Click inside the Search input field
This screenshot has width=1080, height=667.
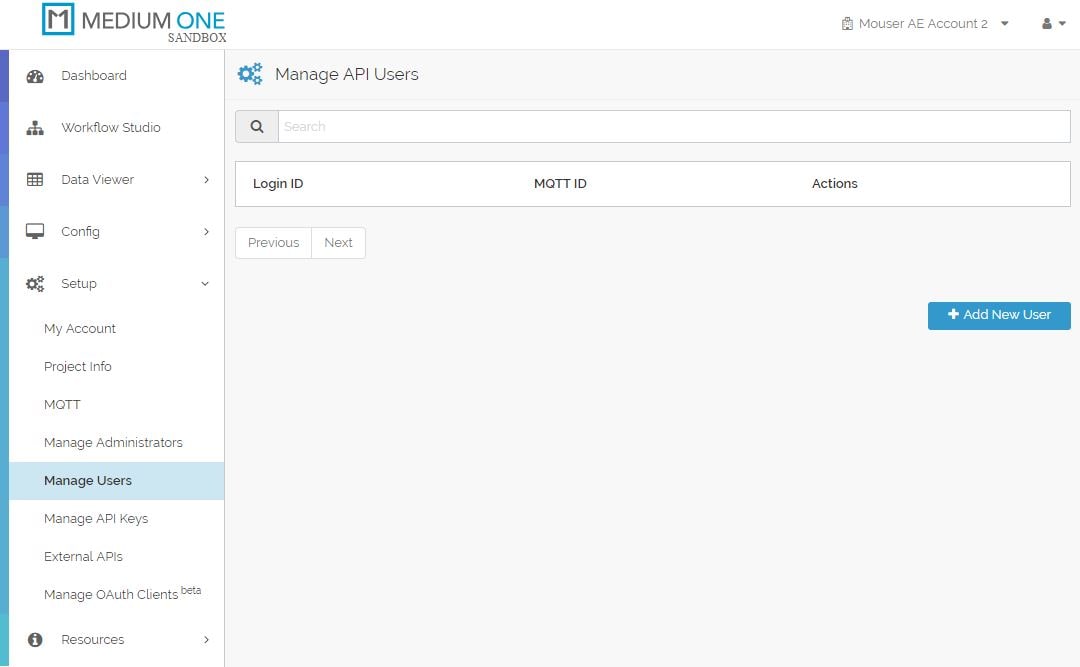[600, 126]
